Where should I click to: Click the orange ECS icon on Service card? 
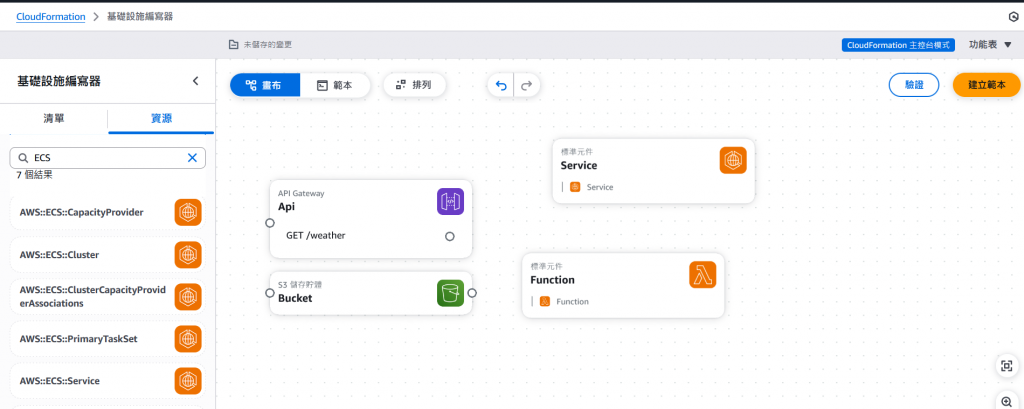tap(733, 160)
